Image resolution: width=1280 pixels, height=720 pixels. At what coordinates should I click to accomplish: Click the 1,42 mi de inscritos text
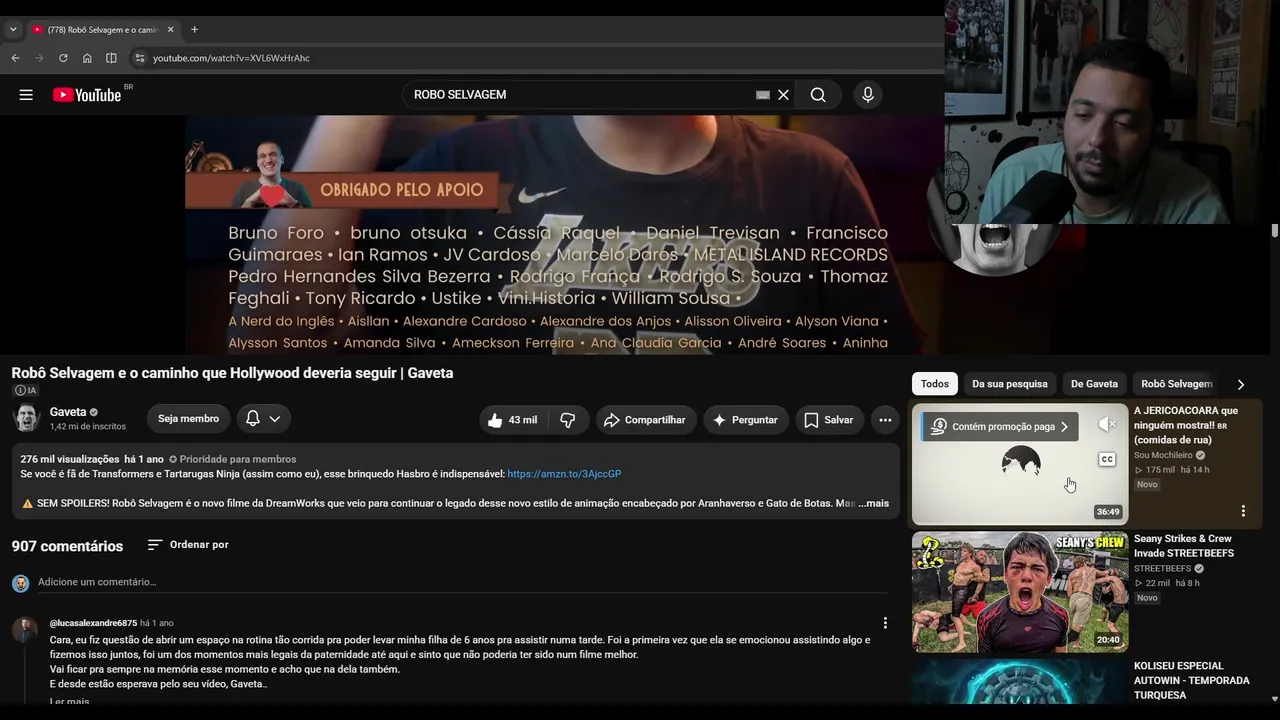88,427
